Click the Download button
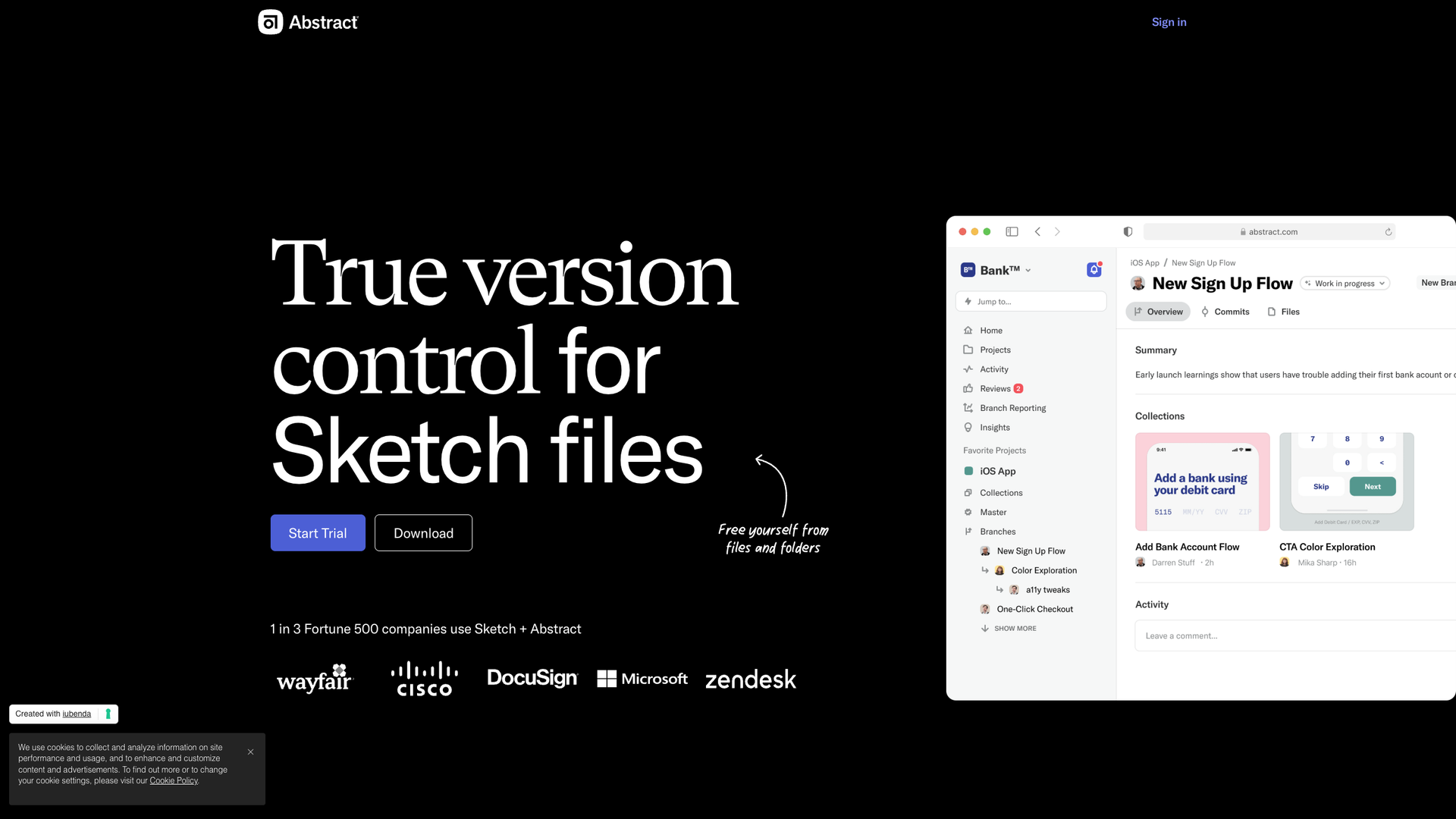This screenshot has width=1456, height=819. point(423,533)
